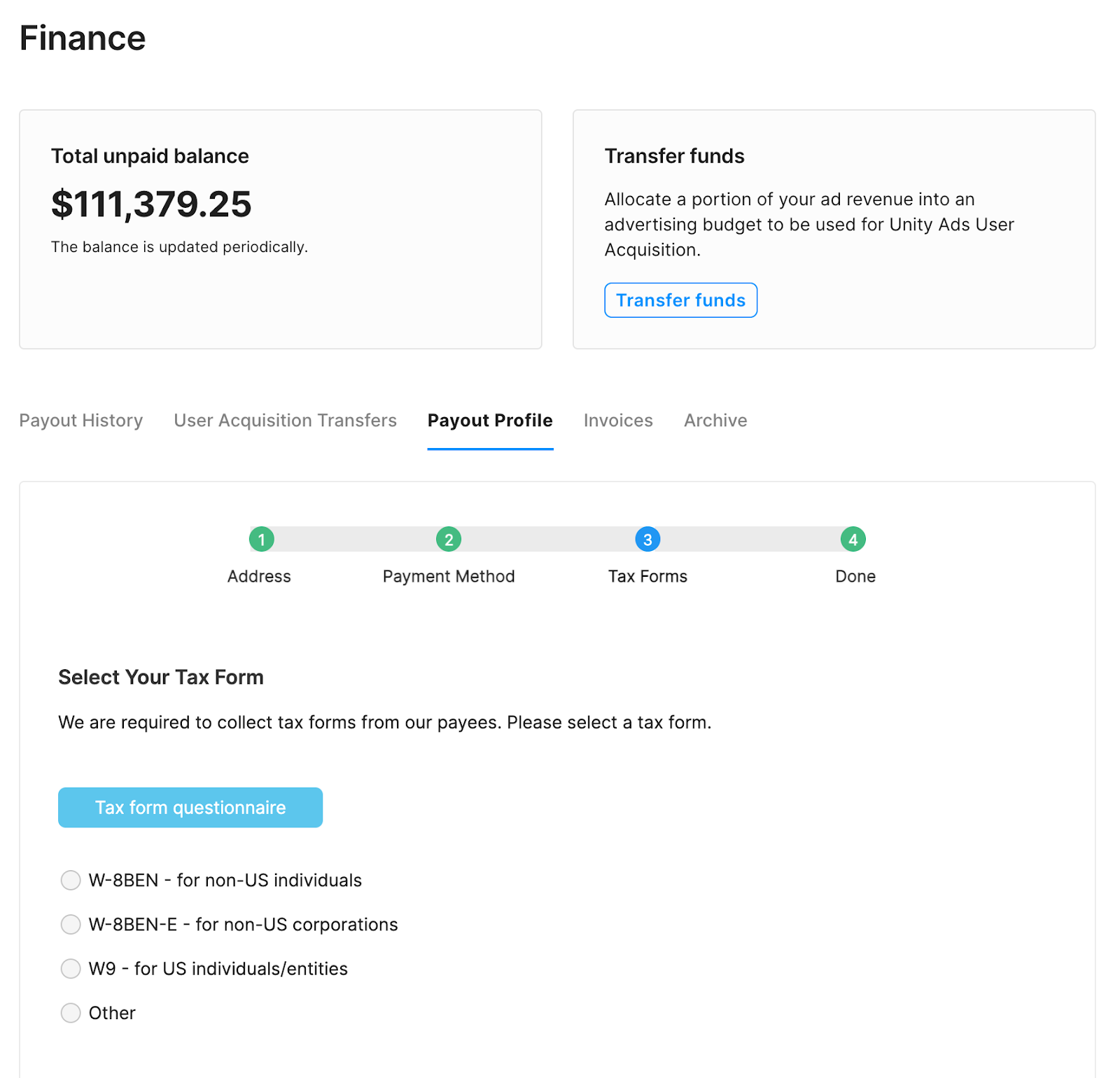Select W-8BEN for non-US individuals
The image size is (1120, 1078).
(x=71, y=880)
